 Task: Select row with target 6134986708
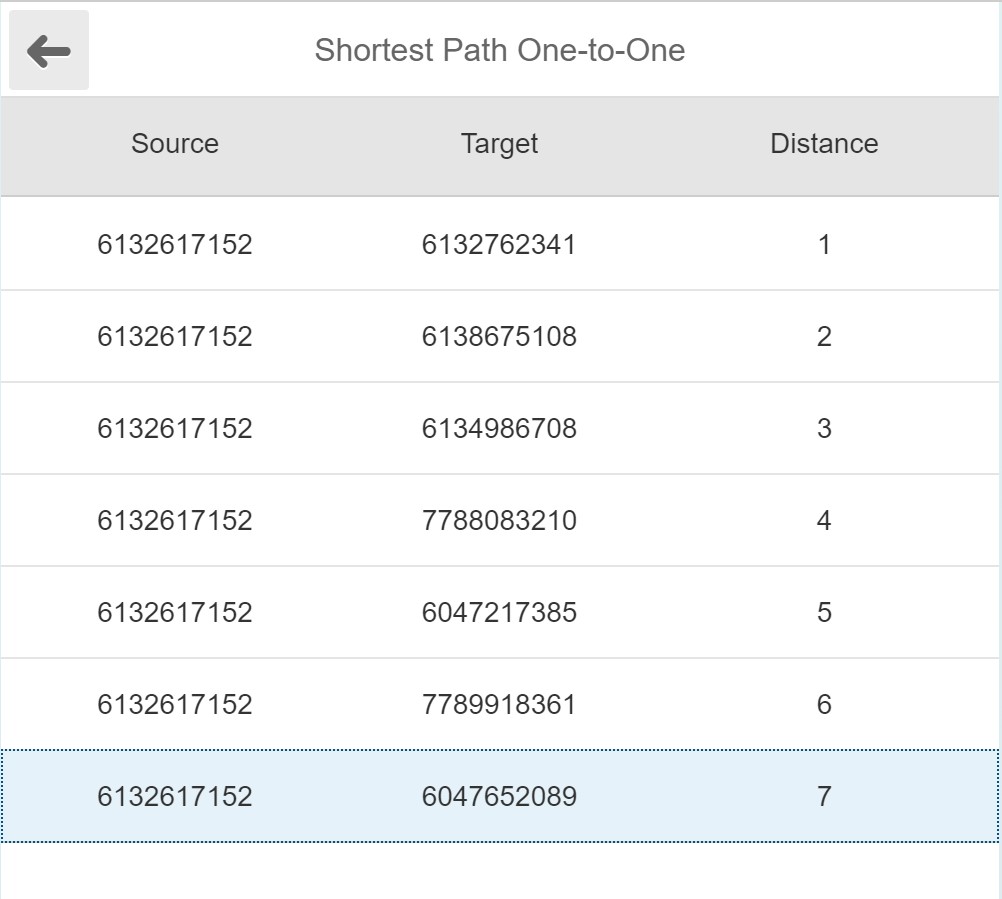click(499, 429)
